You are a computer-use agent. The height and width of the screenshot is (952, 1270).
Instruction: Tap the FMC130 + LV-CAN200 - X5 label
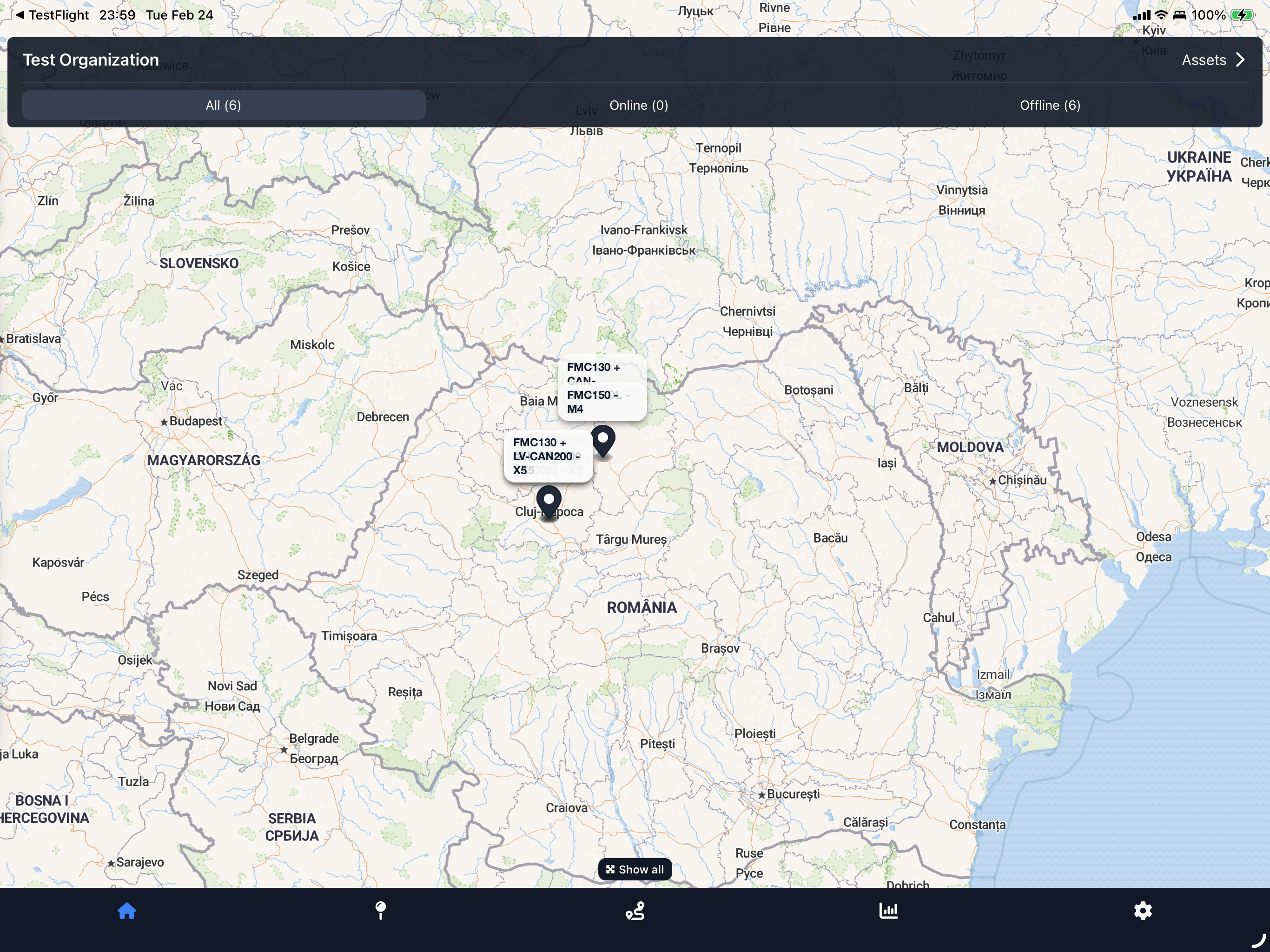point(549,456)
